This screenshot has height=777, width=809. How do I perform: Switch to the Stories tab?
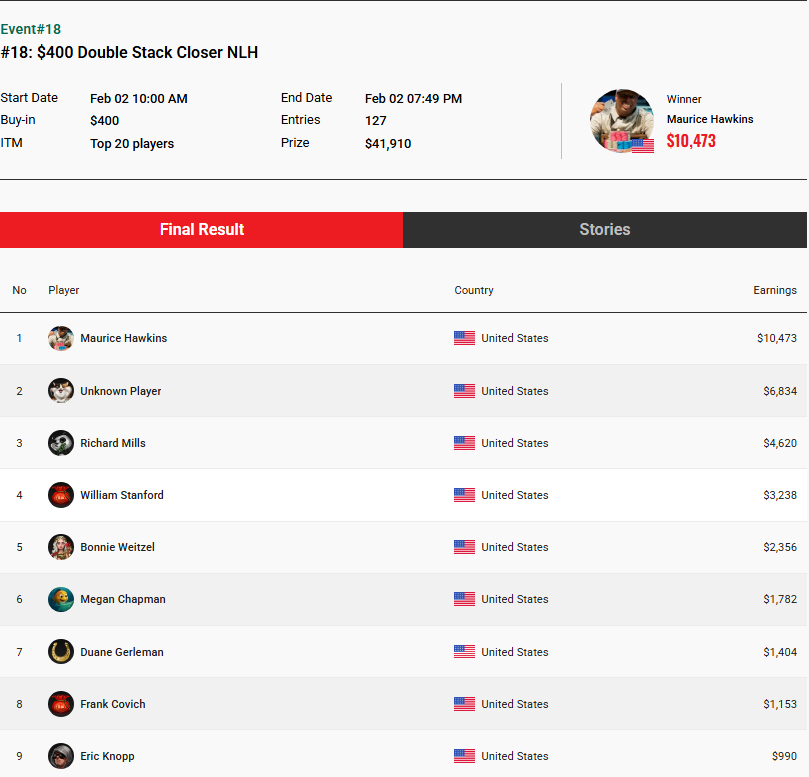604,229
